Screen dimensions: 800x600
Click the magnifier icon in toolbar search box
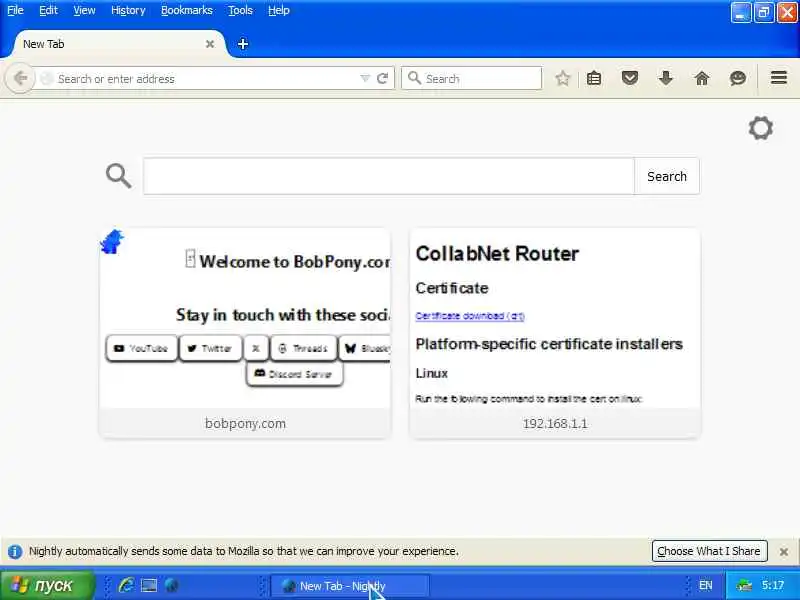click(414, 78)
